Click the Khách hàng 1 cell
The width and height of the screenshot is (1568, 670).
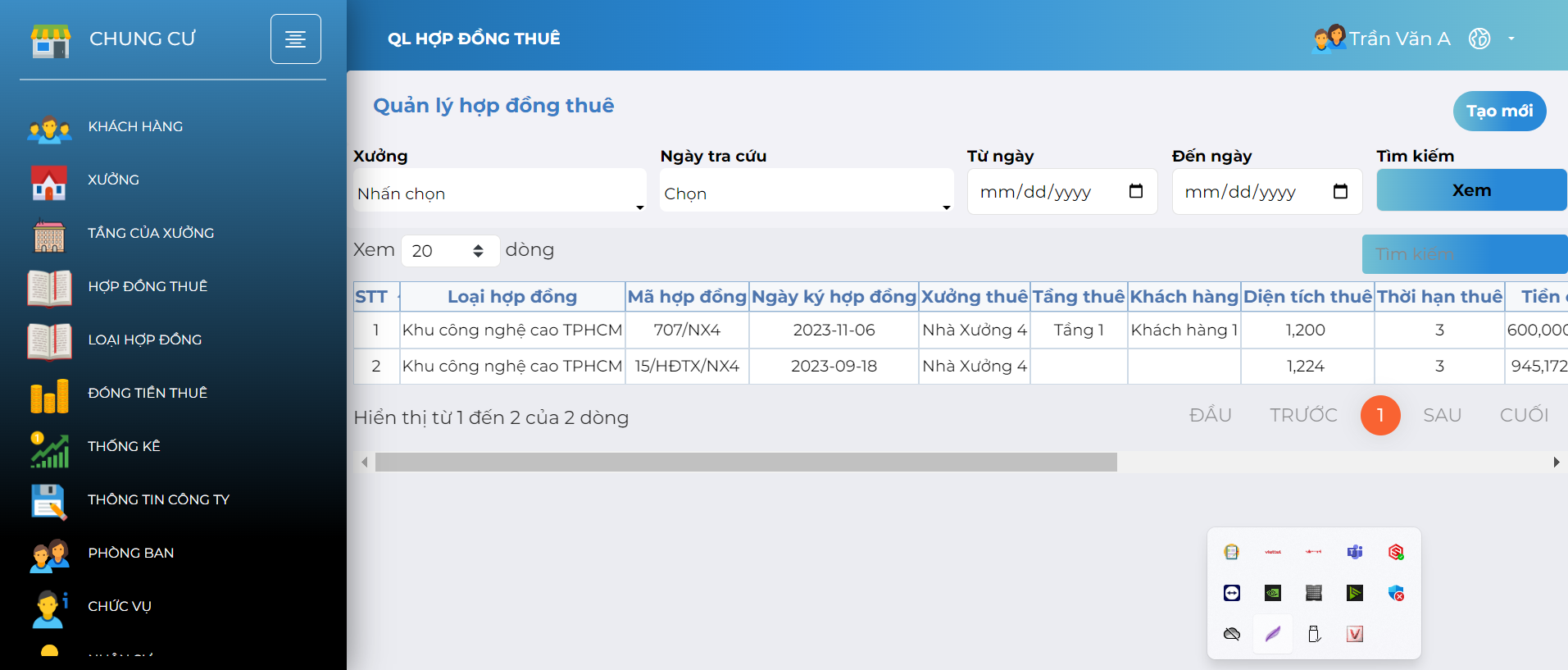pyautogui.click(x=1184, y=330)
